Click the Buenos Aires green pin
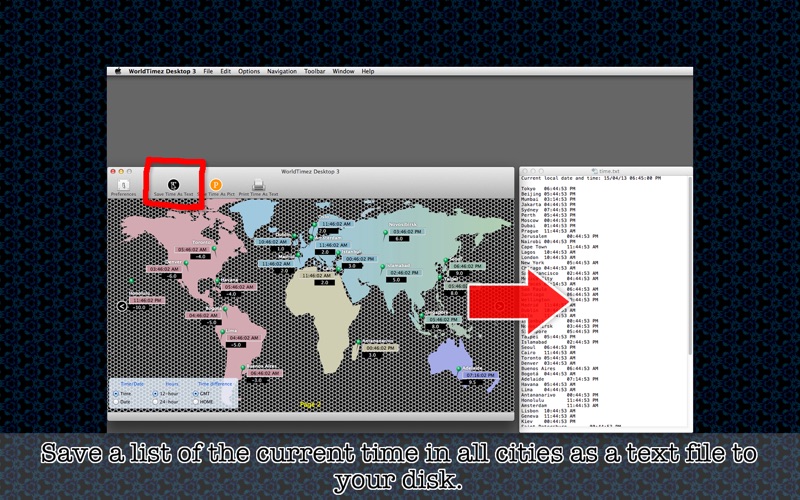This screenshot has height=500, width=800. pos(243,367)
